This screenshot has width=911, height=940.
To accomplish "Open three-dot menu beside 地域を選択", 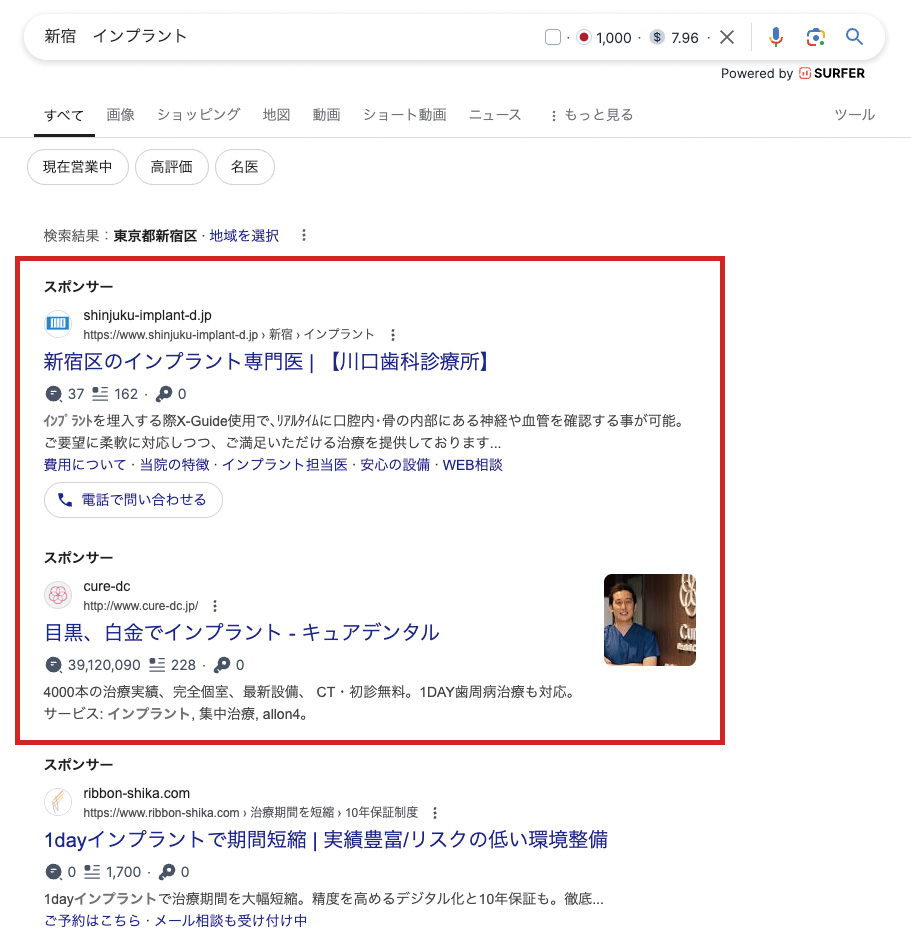I will tap(304, 236).
